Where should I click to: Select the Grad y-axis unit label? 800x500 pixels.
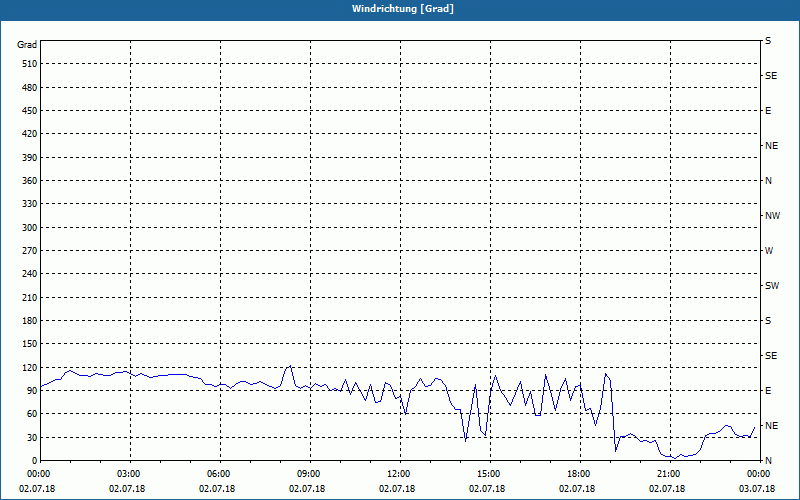pyautogui.click(x=27, y=45)
